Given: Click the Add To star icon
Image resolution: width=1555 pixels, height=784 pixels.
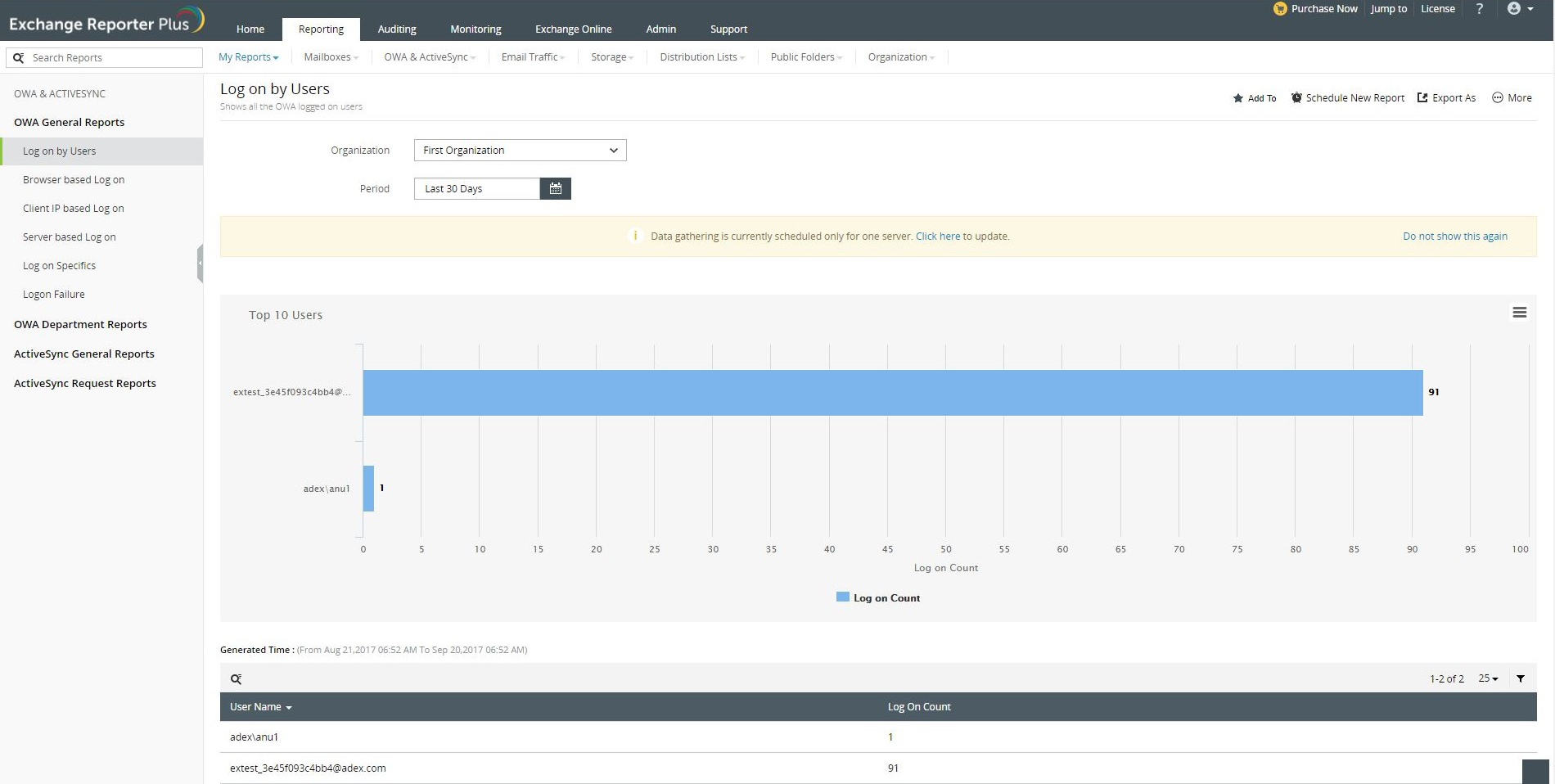Looking at the screenshot, I should click(x=1238, y=98).
